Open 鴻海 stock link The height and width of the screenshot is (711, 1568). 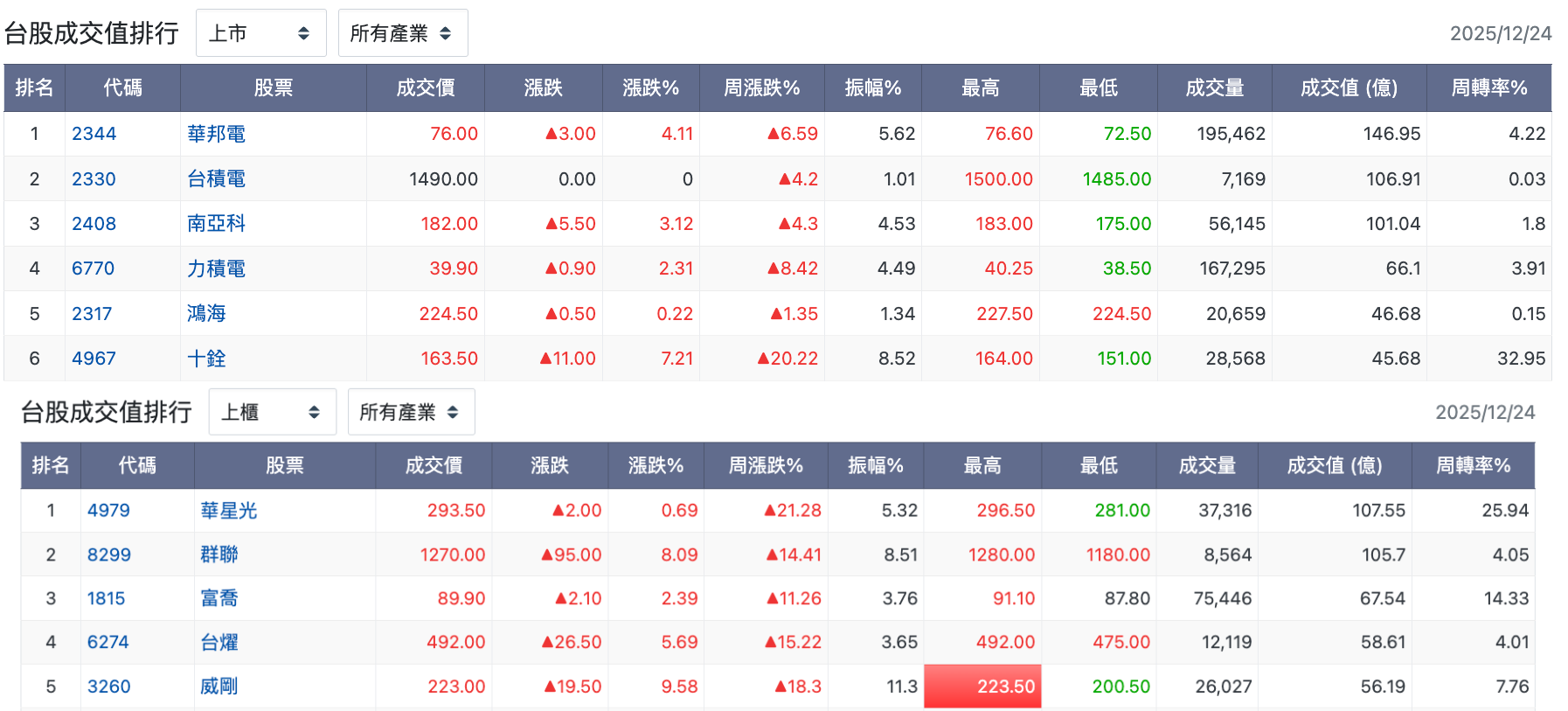(x=206, y=313)
